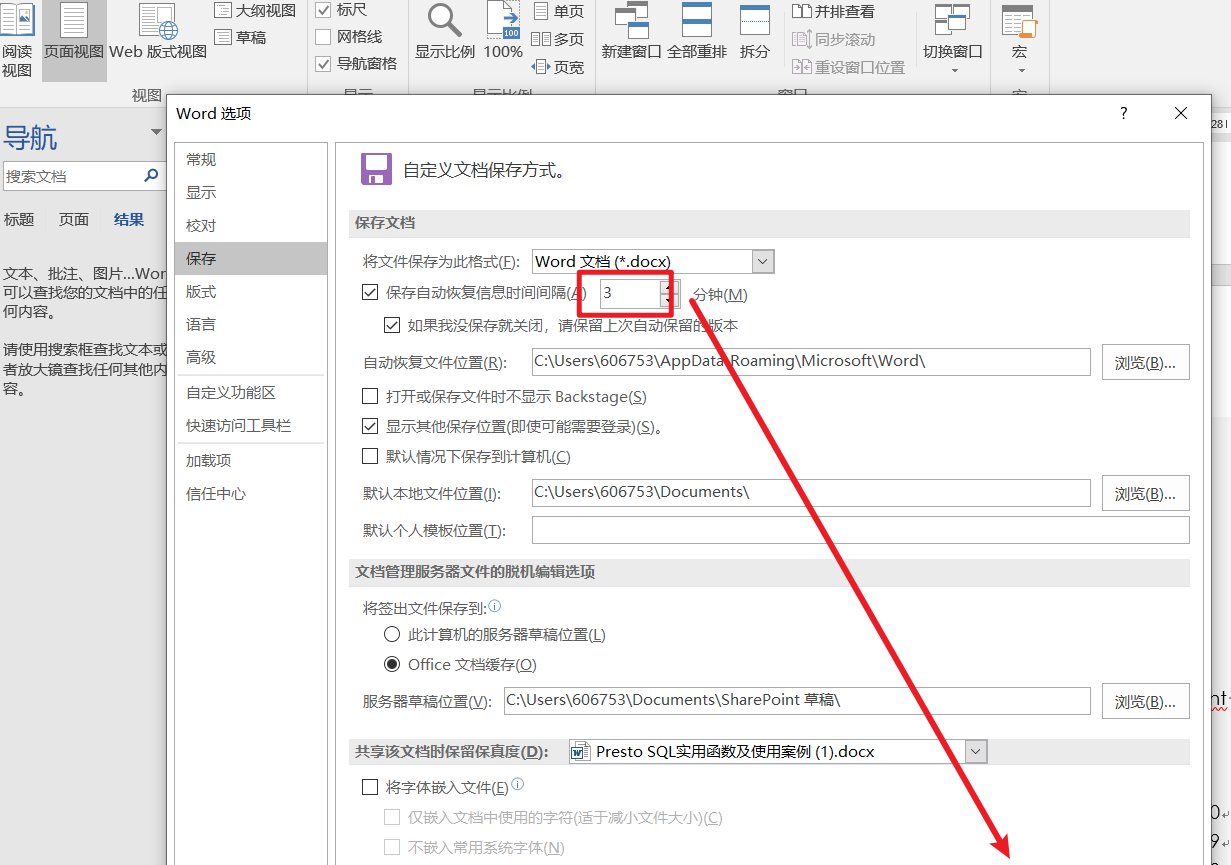Toggle the Ruler checkbox
Viewport: 1231px width, 865px height.
(x=323, y=10)
